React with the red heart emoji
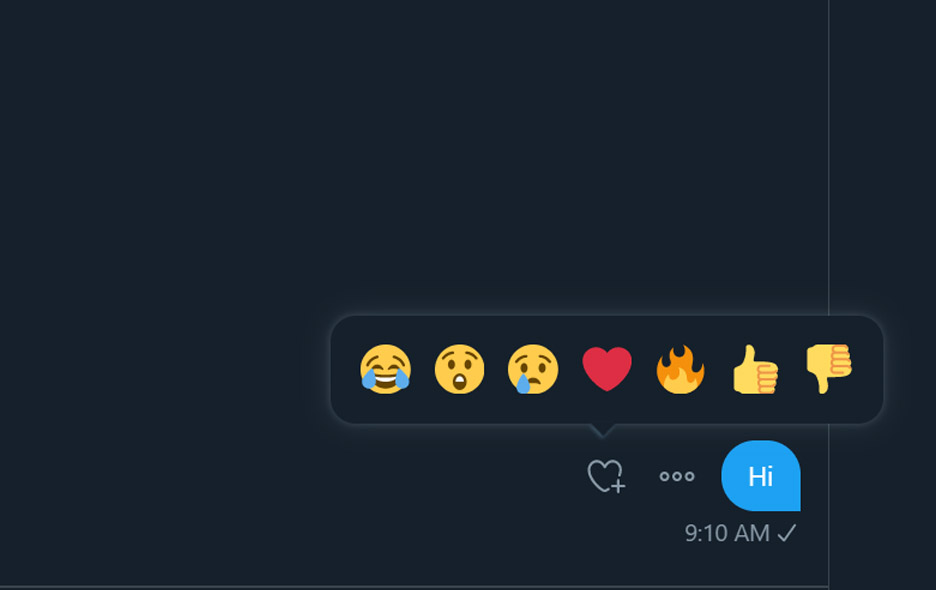This screenshot has height=590, width=936. [x=607, y=370]
